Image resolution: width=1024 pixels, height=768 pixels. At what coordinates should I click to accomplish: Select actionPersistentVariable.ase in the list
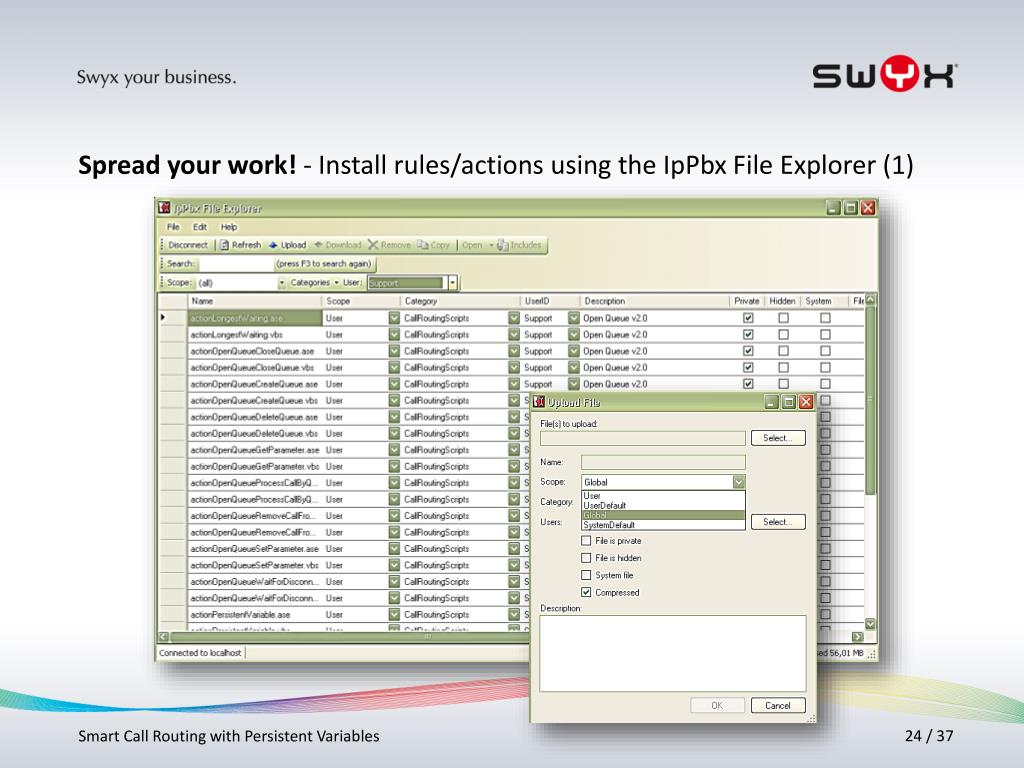pyautogui.click(x=255, y=615)
